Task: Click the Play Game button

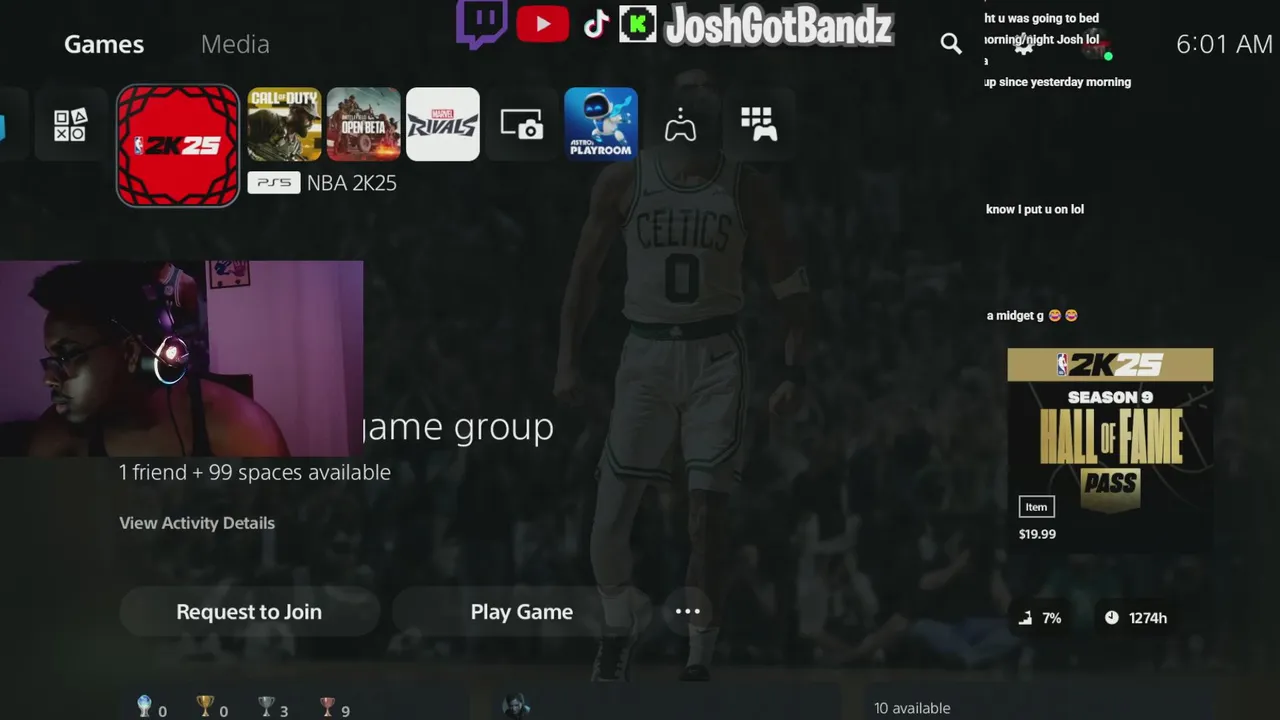Action: pyautogui.click(x=522, y=612)
